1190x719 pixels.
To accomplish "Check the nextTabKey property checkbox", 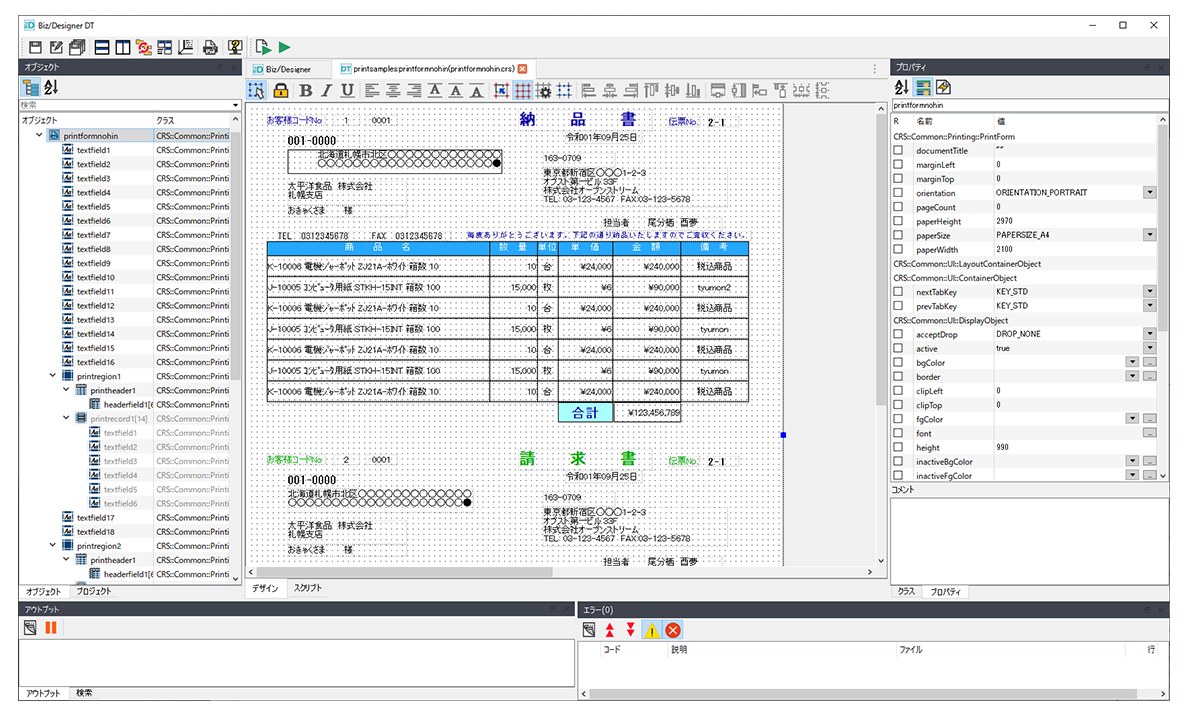I will tap(898, 292).
